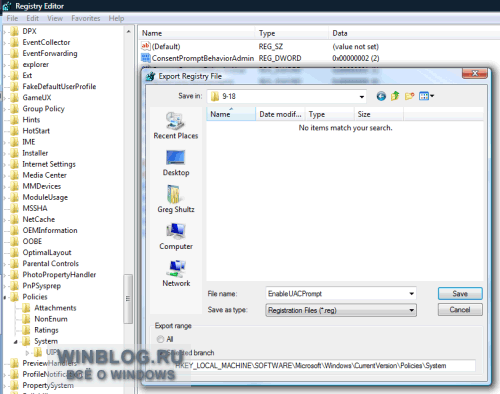The height and width of the screenshot is (394, 500).
Task: Sort file list by Size column
Action: (379, 114)
